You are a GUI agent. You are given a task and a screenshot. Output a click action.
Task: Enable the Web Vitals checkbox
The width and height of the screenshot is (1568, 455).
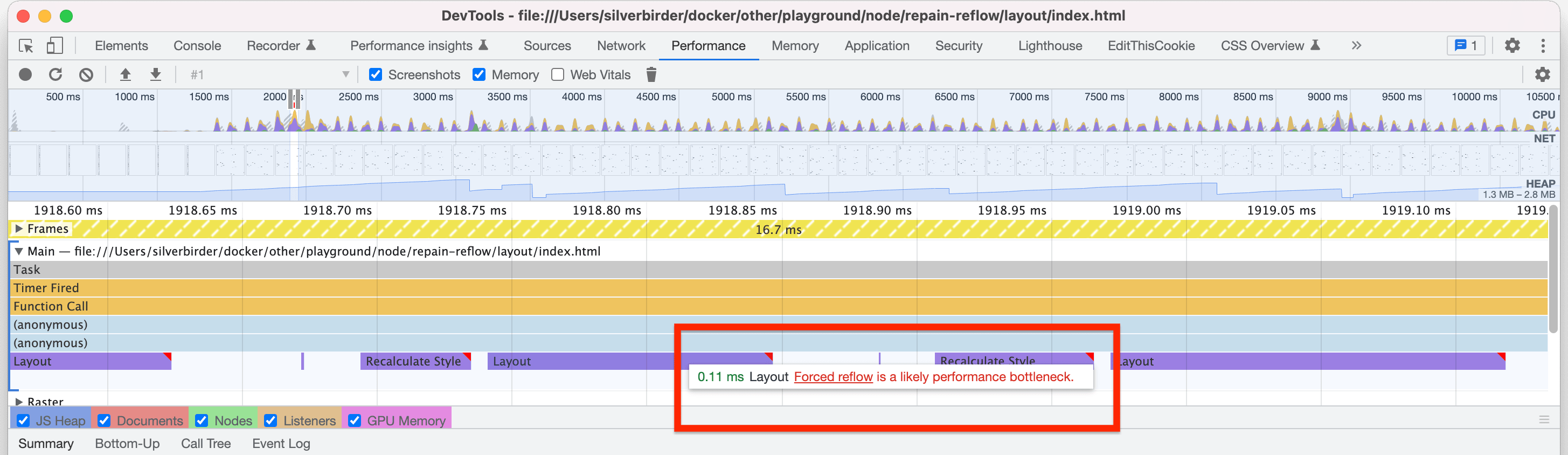click(558, 75)
